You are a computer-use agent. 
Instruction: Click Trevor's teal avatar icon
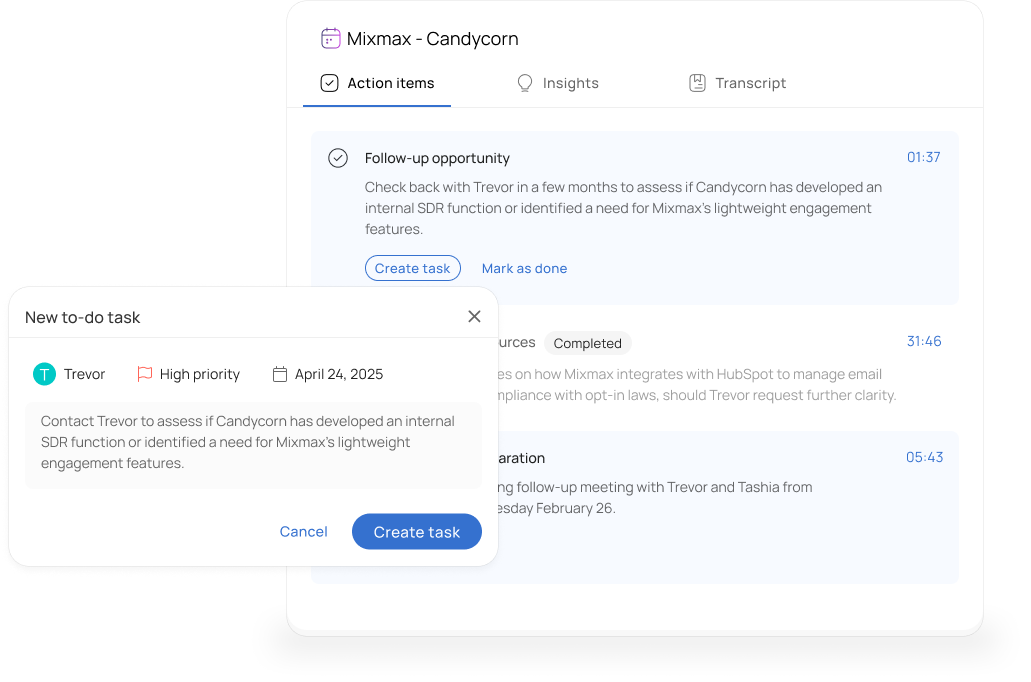coord(45,374)
